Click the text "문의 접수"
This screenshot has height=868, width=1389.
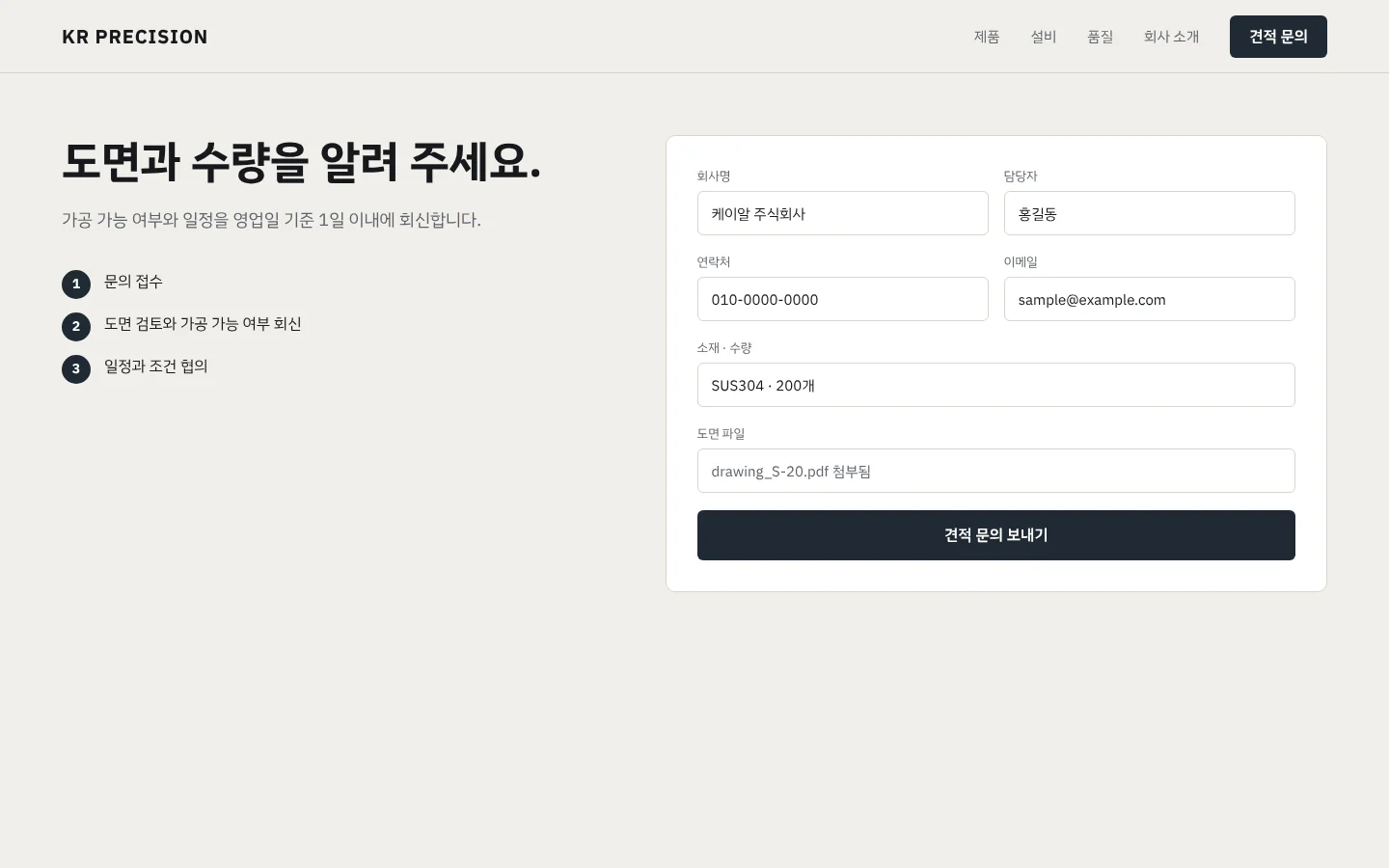click(x=133, y=282)
